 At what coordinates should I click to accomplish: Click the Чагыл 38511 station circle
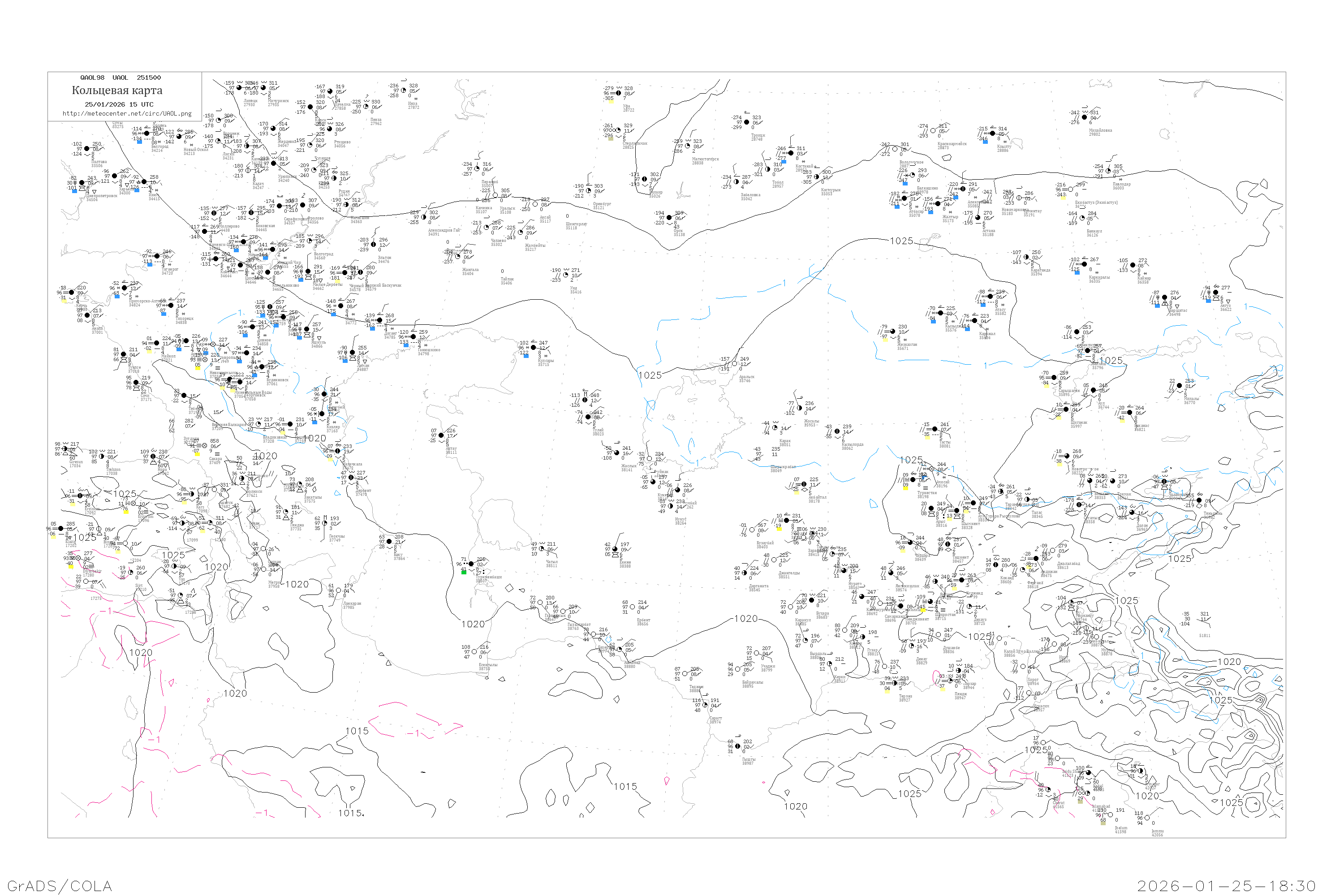[x=542, y=549]
